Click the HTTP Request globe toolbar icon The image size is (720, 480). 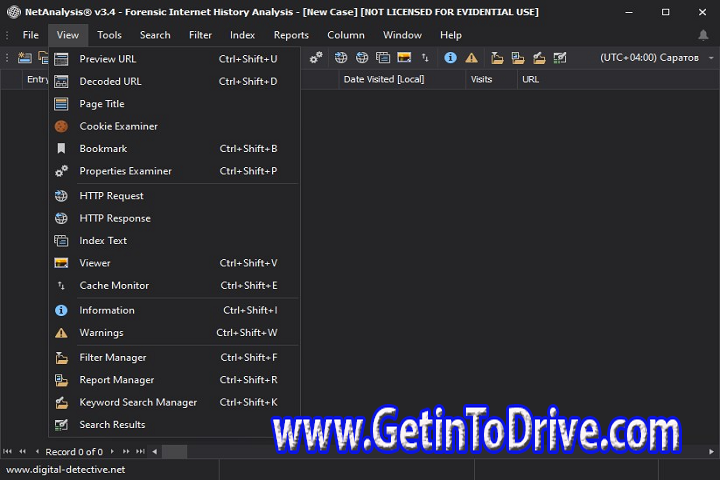point(341,58)
